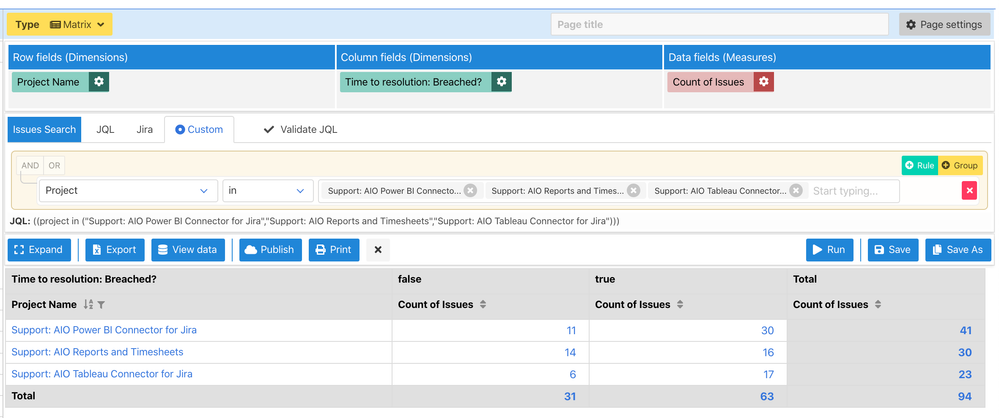The height and width of the screenshot is (418, 999).
Task: Open Support: AIO Reports and Timesheets link
Action: click(97, 352)
